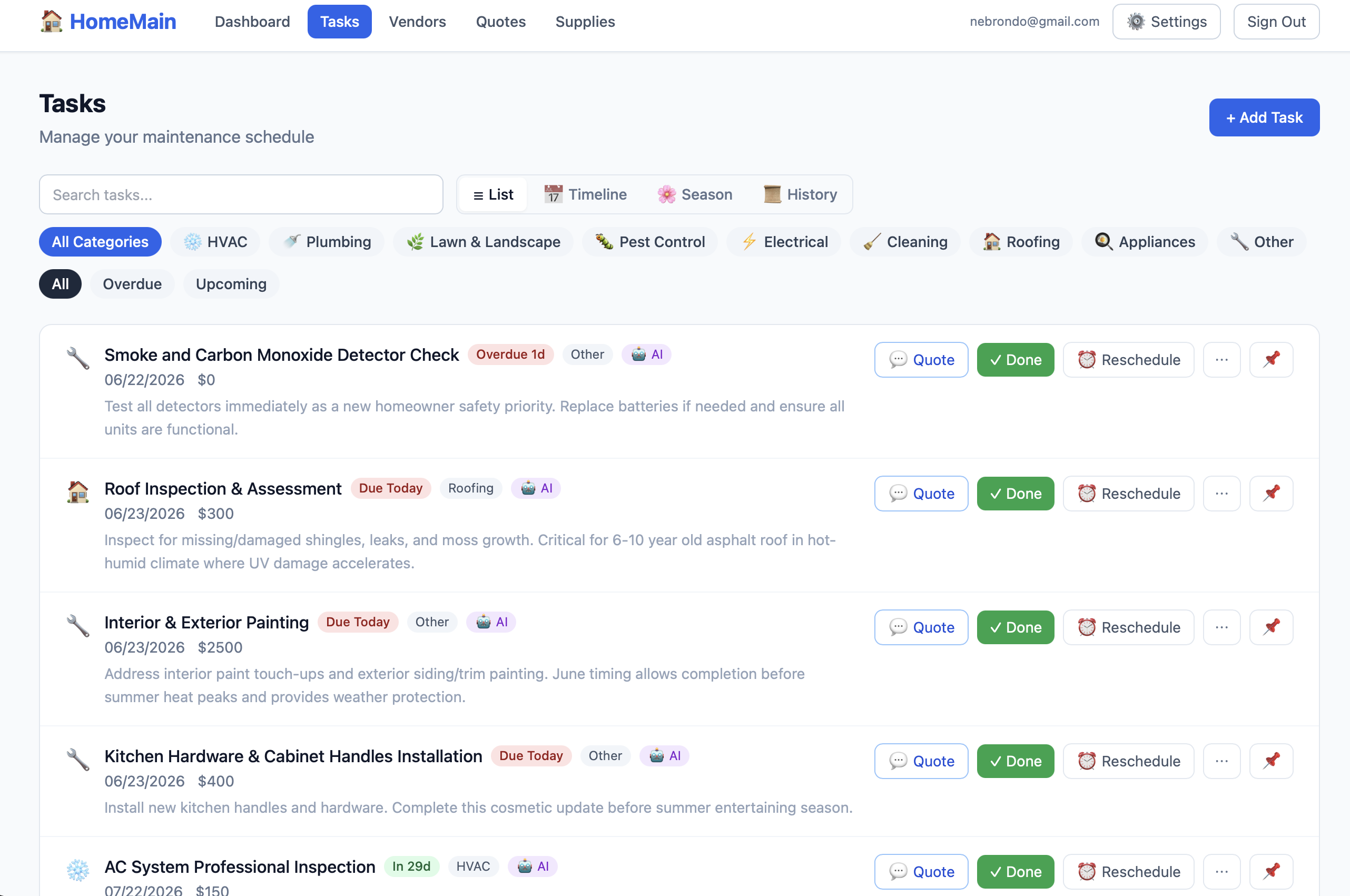Go to the Dashboard page
This screenshot has width=1350, height=896.
(252, 22)
